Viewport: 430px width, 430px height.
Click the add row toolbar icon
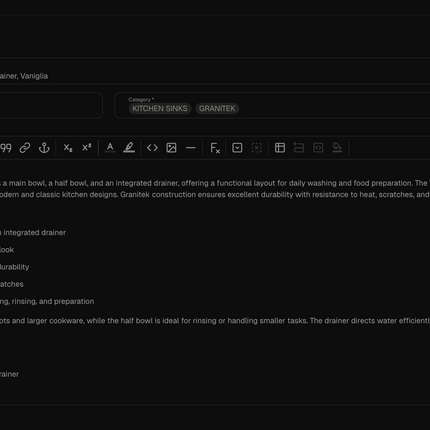coord(299,148)
